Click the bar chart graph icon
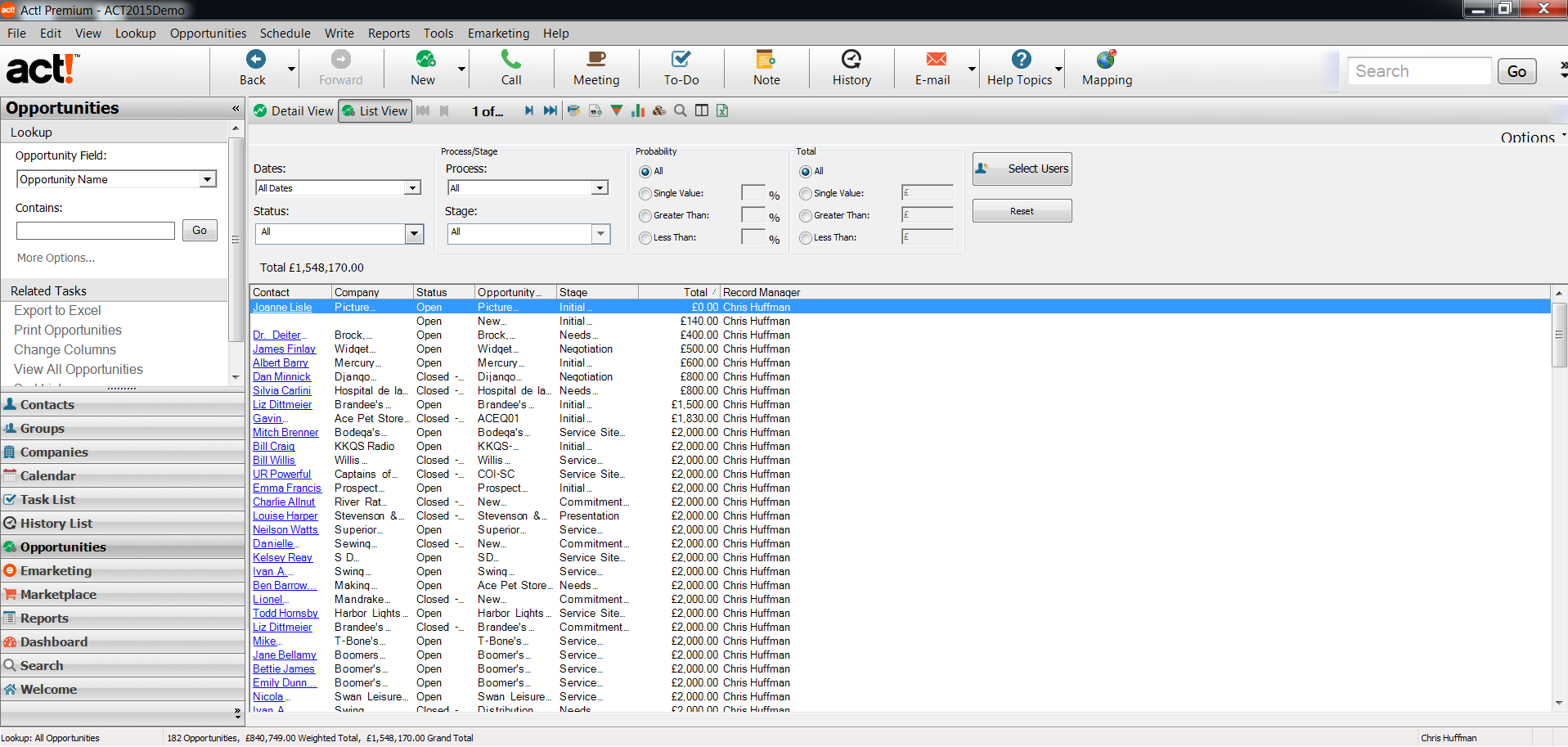 tap(638, 110)
